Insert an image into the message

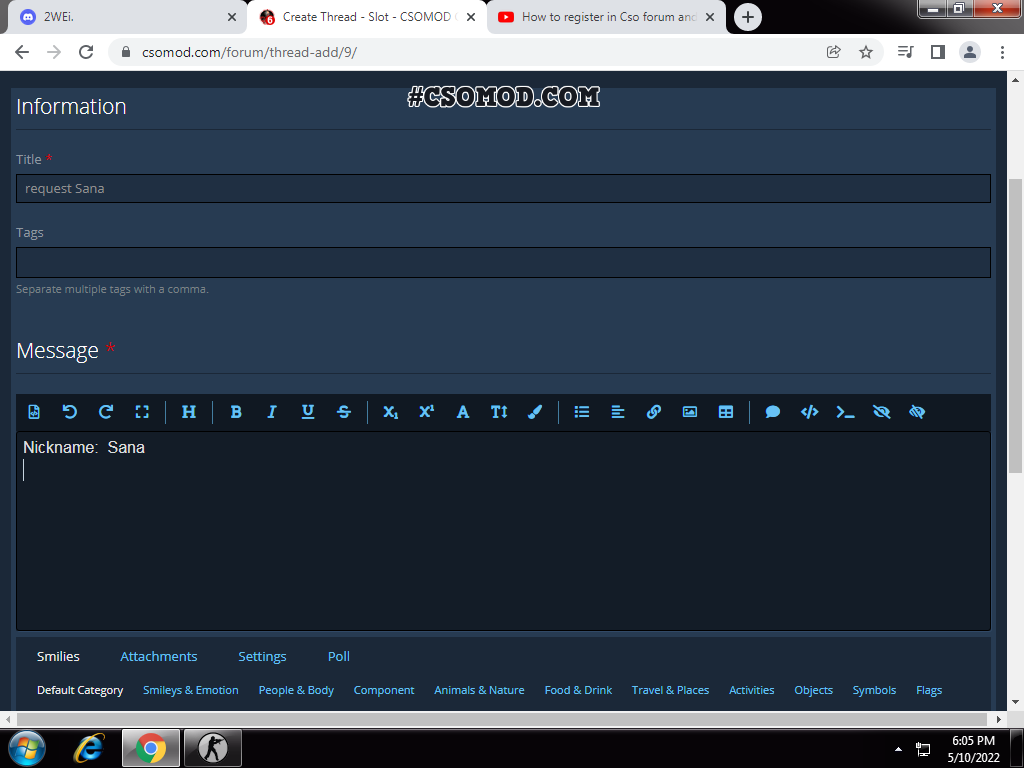click(x=690, y=412)
